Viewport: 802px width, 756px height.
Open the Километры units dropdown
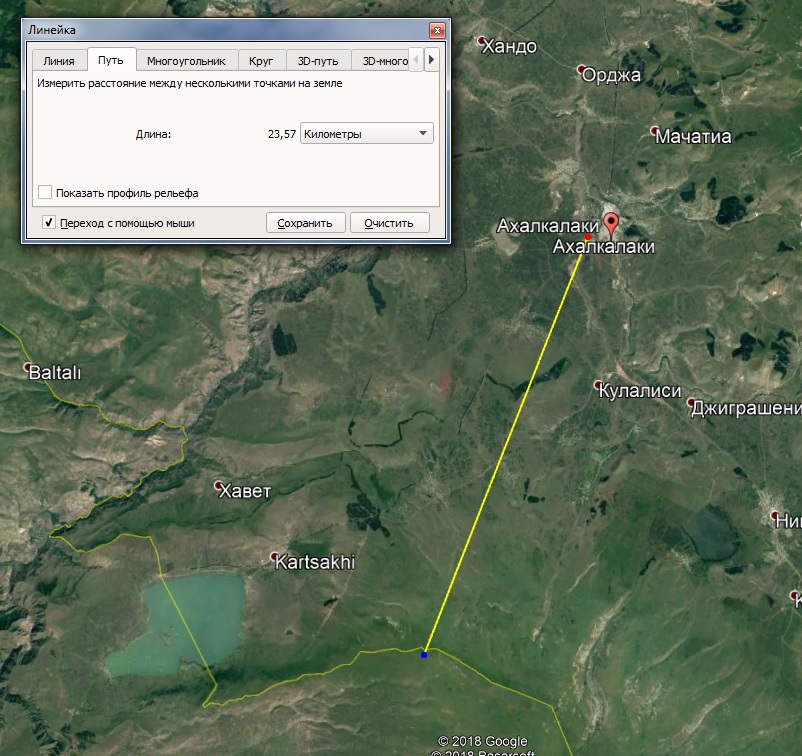367,134
